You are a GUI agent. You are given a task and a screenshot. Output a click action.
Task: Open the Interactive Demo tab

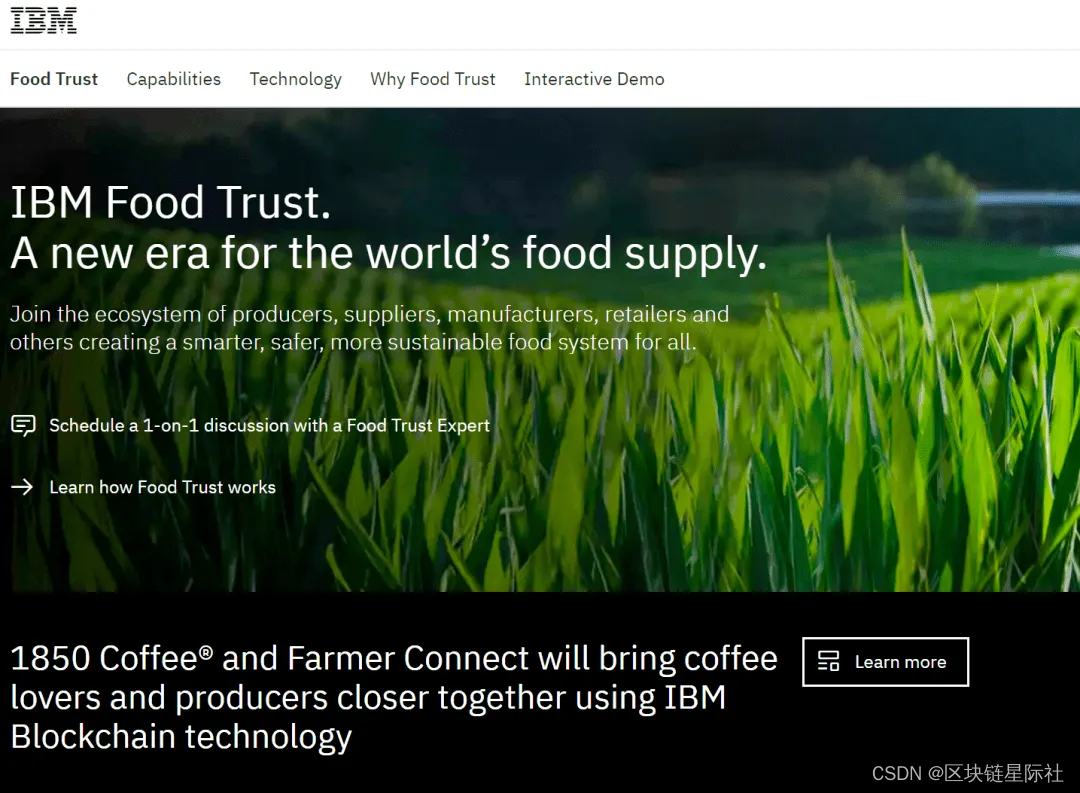click(x=594, y=79)
